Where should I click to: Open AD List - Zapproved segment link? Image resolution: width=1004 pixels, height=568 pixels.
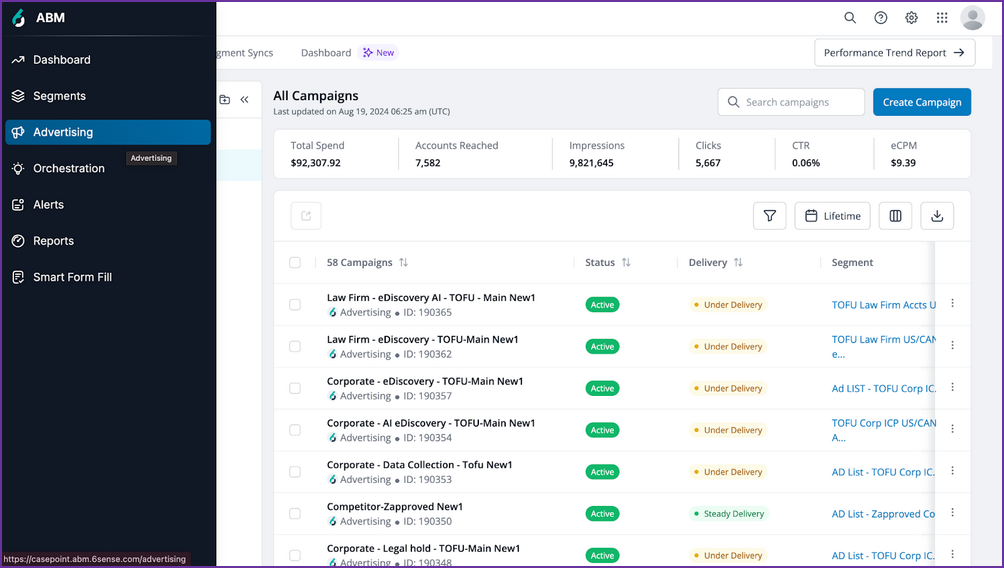click(883, 514)
